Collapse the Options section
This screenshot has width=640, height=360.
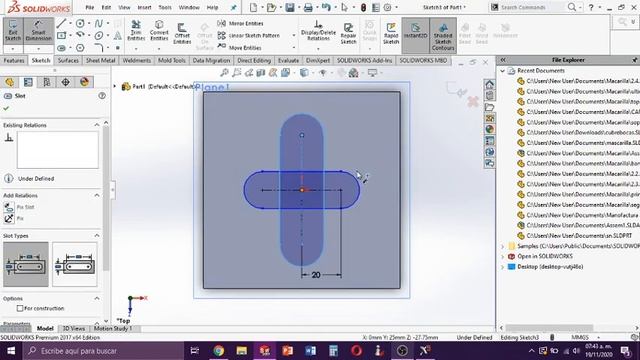coord(97,298)
